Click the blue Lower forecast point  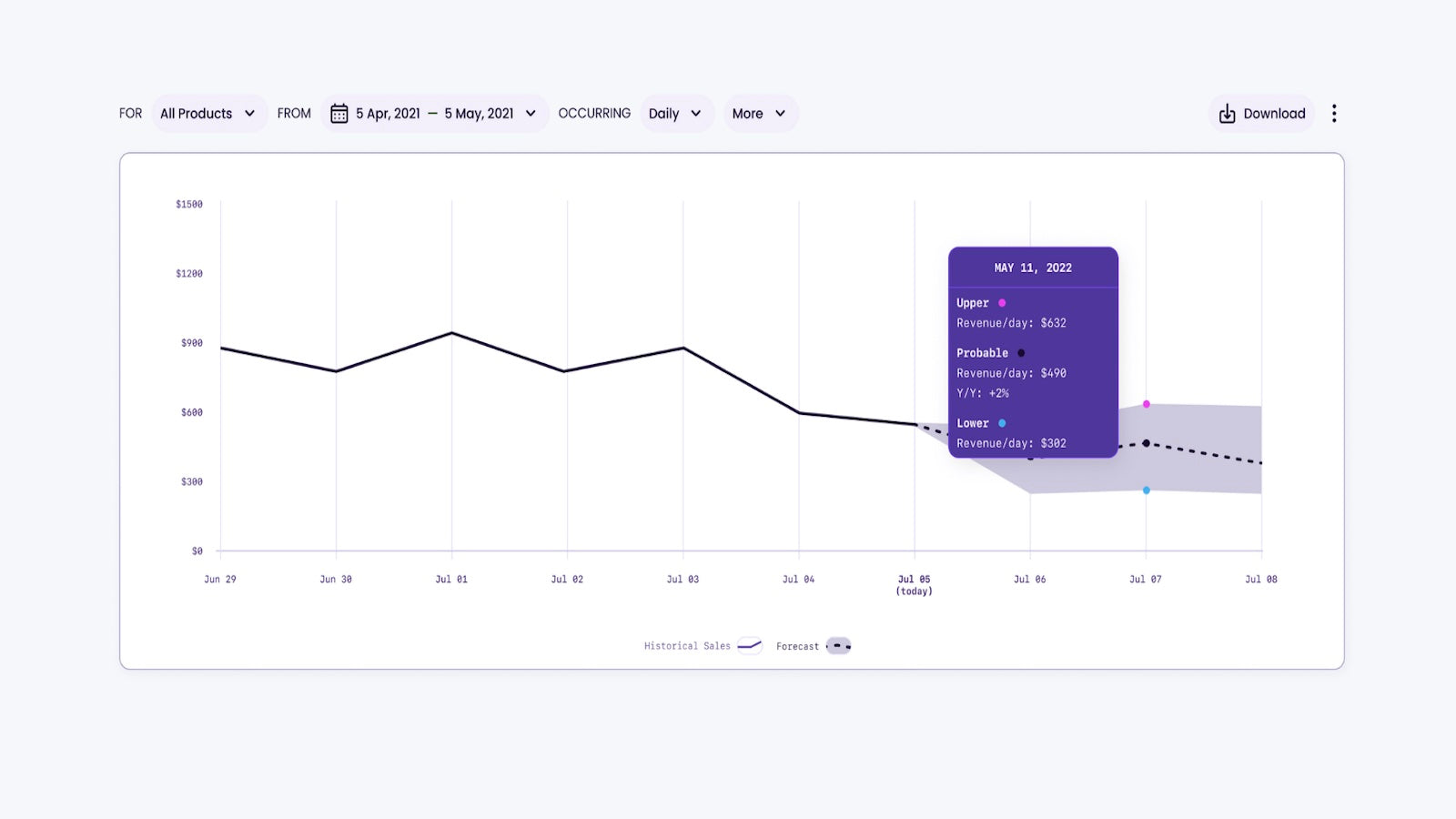pos(1147,490)
